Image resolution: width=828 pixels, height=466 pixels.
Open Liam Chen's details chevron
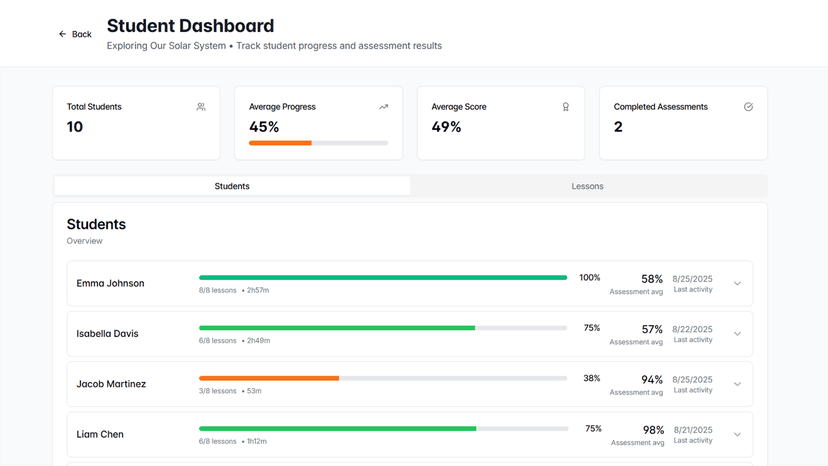pyautogui.click(x=737, y=434)
